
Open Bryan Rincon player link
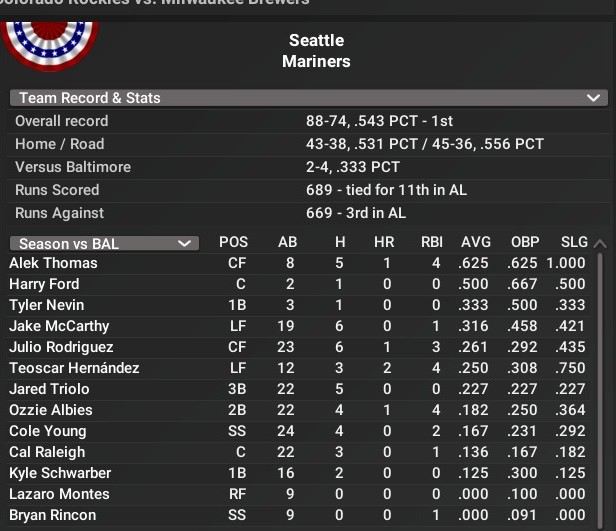pyautogui.click(x=53, y=515)
